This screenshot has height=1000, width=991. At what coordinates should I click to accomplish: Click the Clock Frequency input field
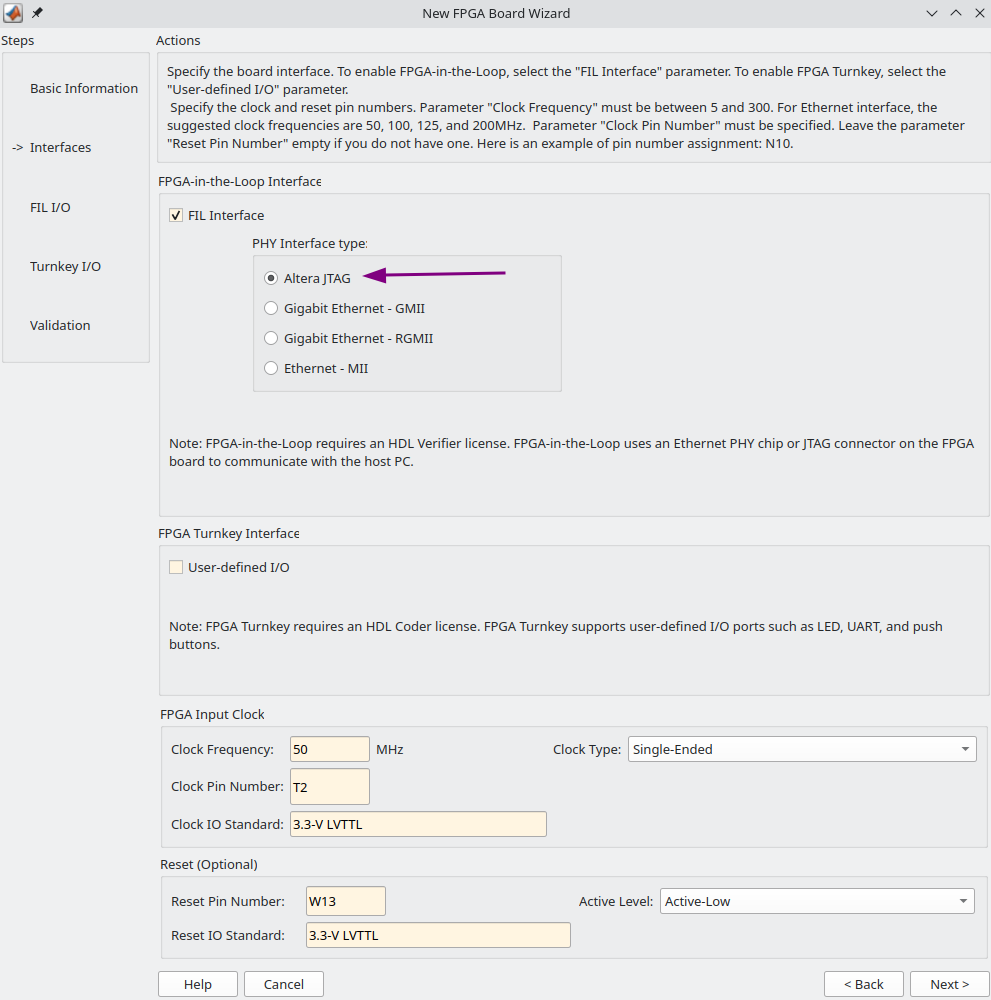point(330,749)
